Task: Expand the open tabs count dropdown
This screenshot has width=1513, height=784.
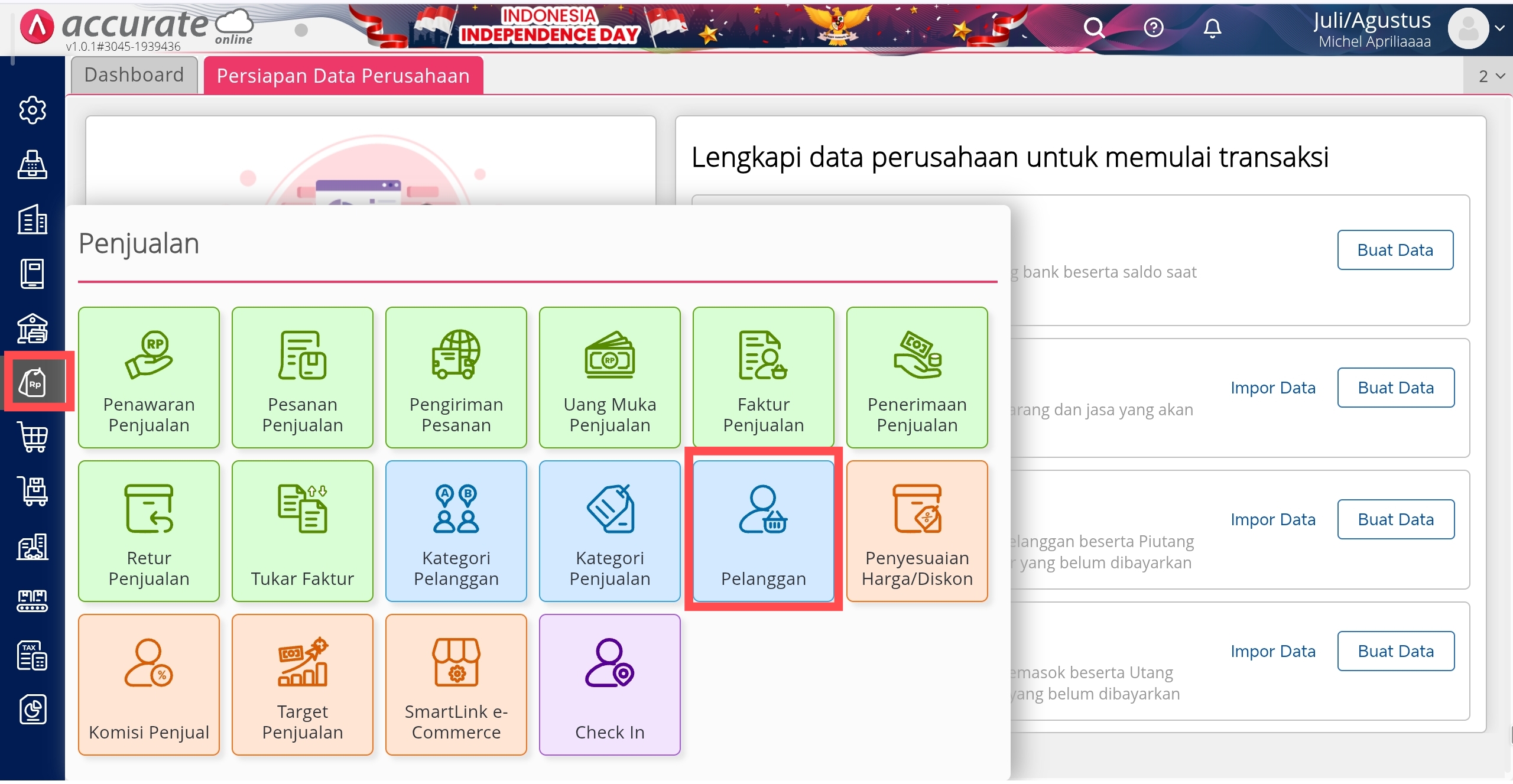Action: [x=1491, y=76]
